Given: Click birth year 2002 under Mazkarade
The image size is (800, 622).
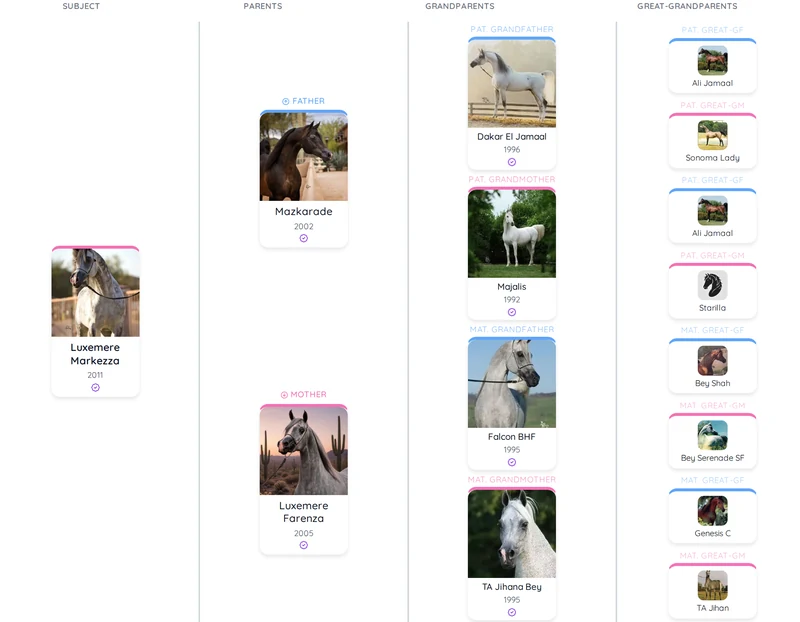Looking at the screenshot, I should coord(304,226).
